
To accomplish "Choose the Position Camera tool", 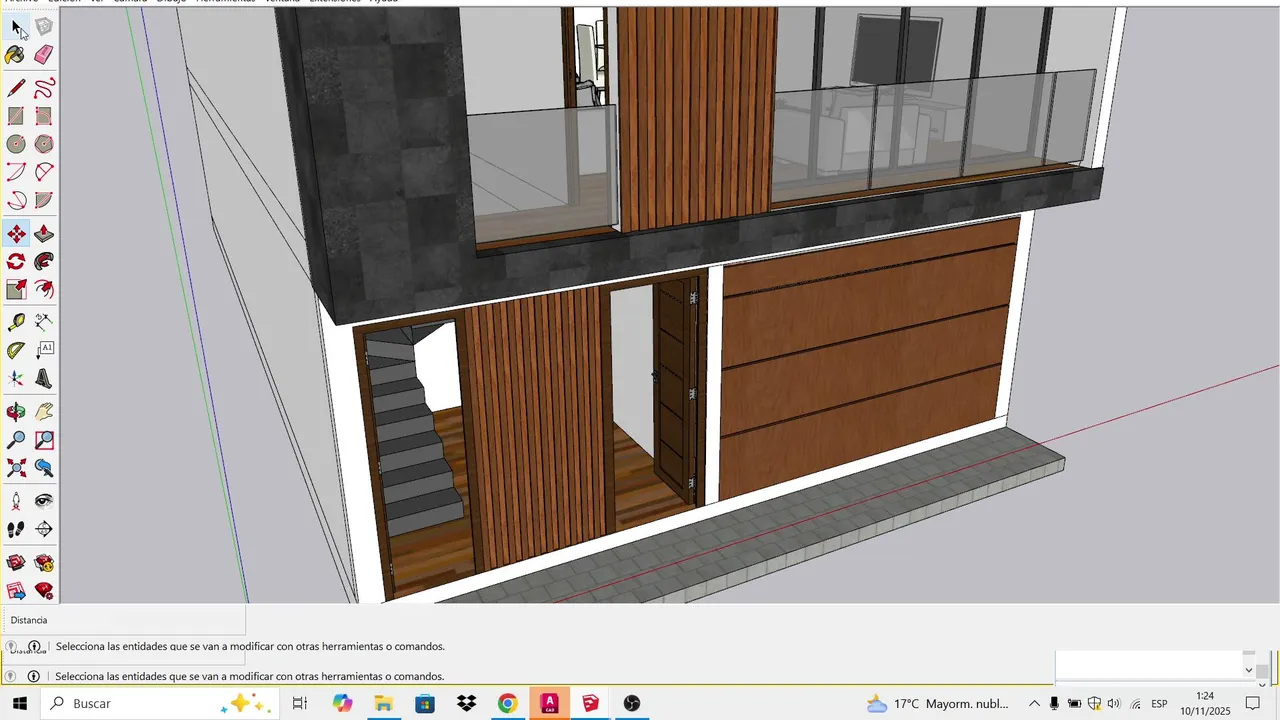I will [17, 501].
